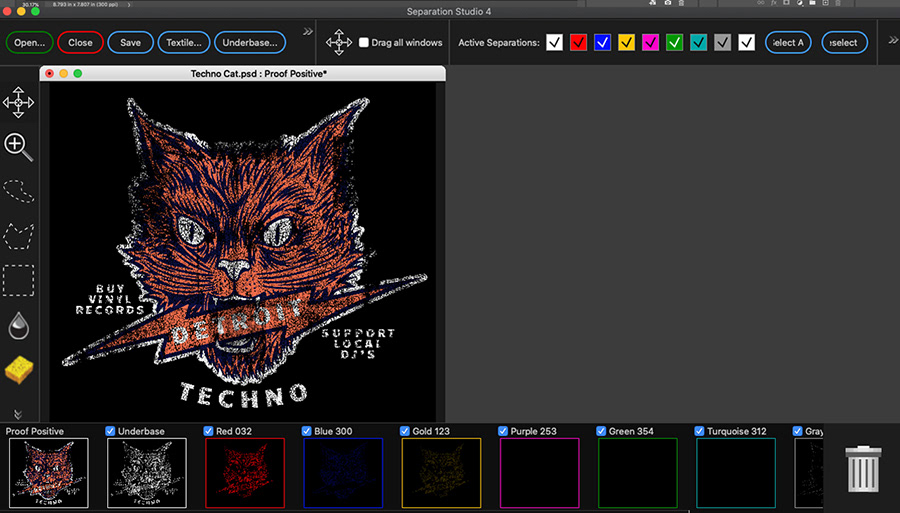Select the ink drop tool

pos(18,325)
